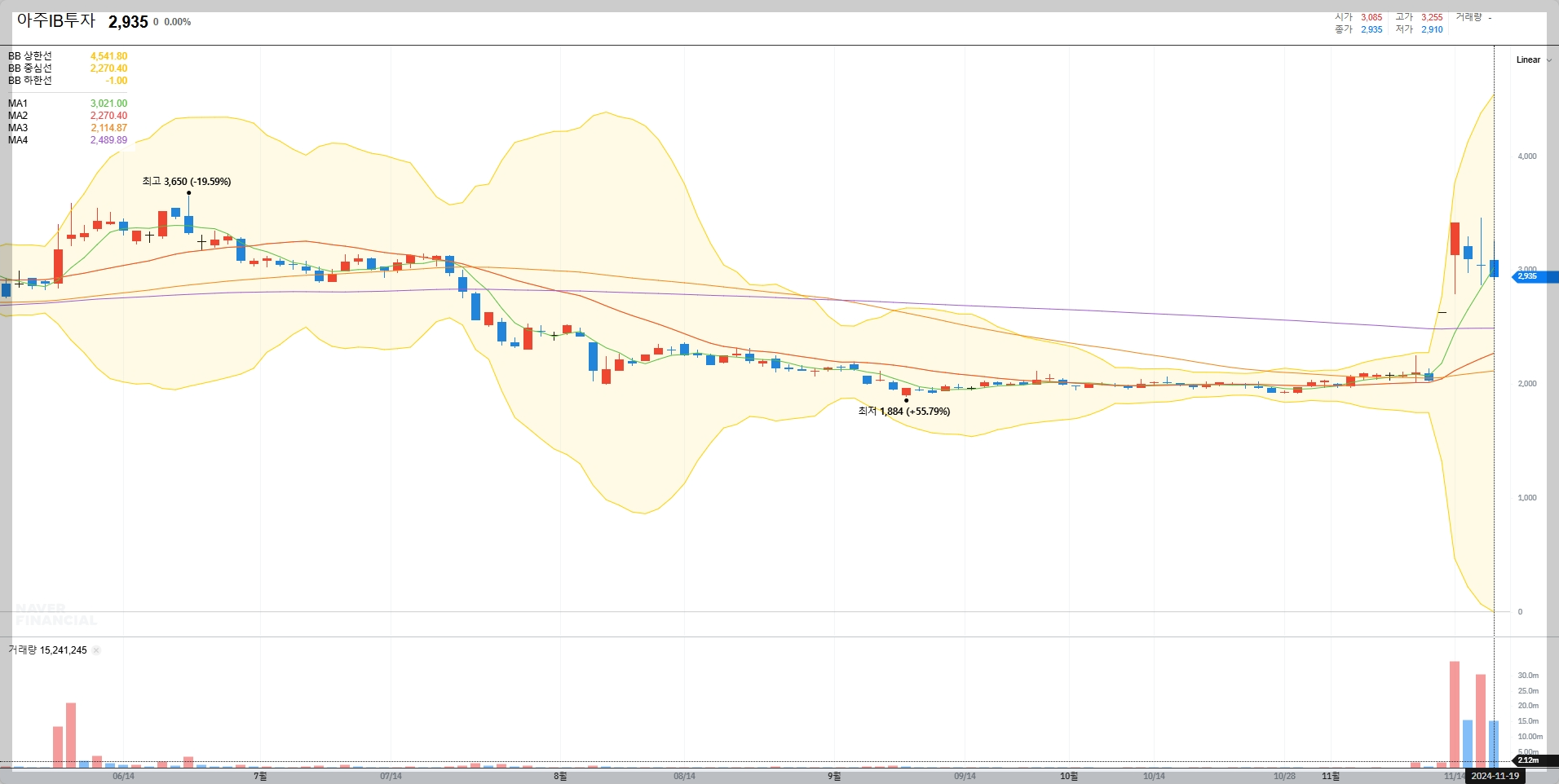Remove the 거래량 volume indicator with its X
This screenshot has width=1559, height=784.
click(96, 650)
